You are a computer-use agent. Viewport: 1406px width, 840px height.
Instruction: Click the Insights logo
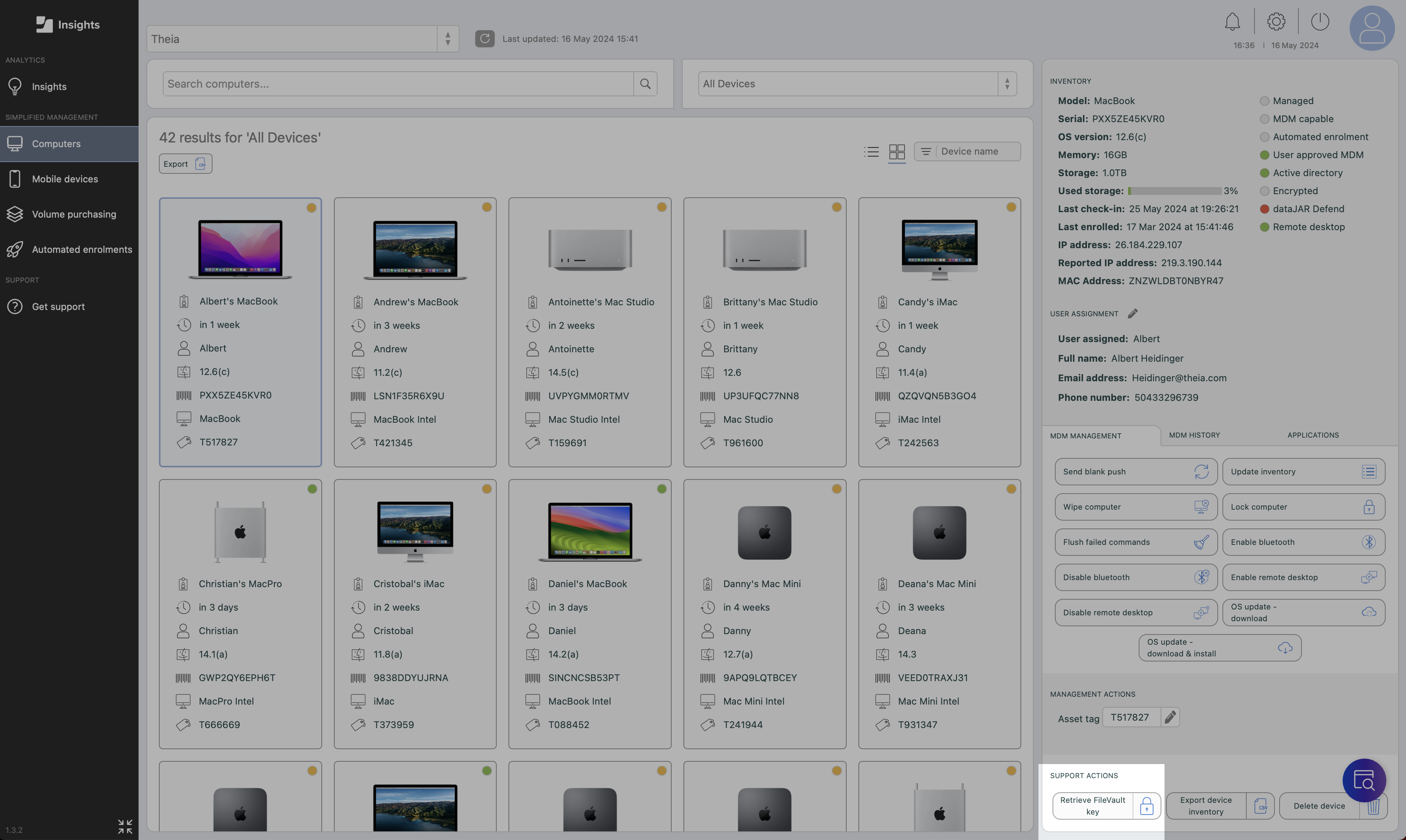[68, 24]
